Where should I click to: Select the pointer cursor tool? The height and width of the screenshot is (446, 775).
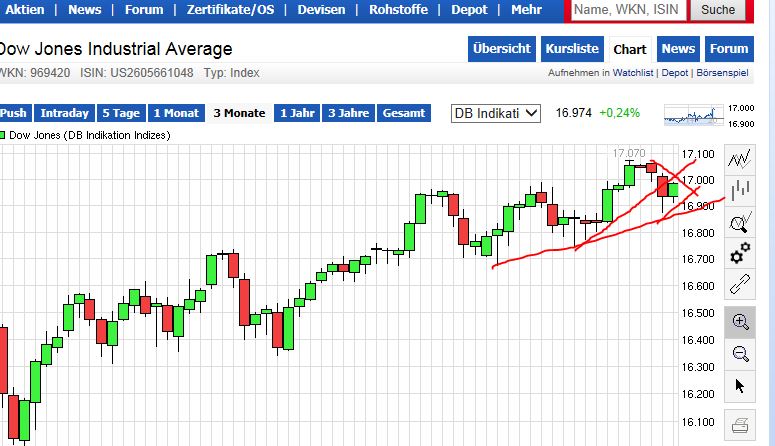[x=740, y=386]
